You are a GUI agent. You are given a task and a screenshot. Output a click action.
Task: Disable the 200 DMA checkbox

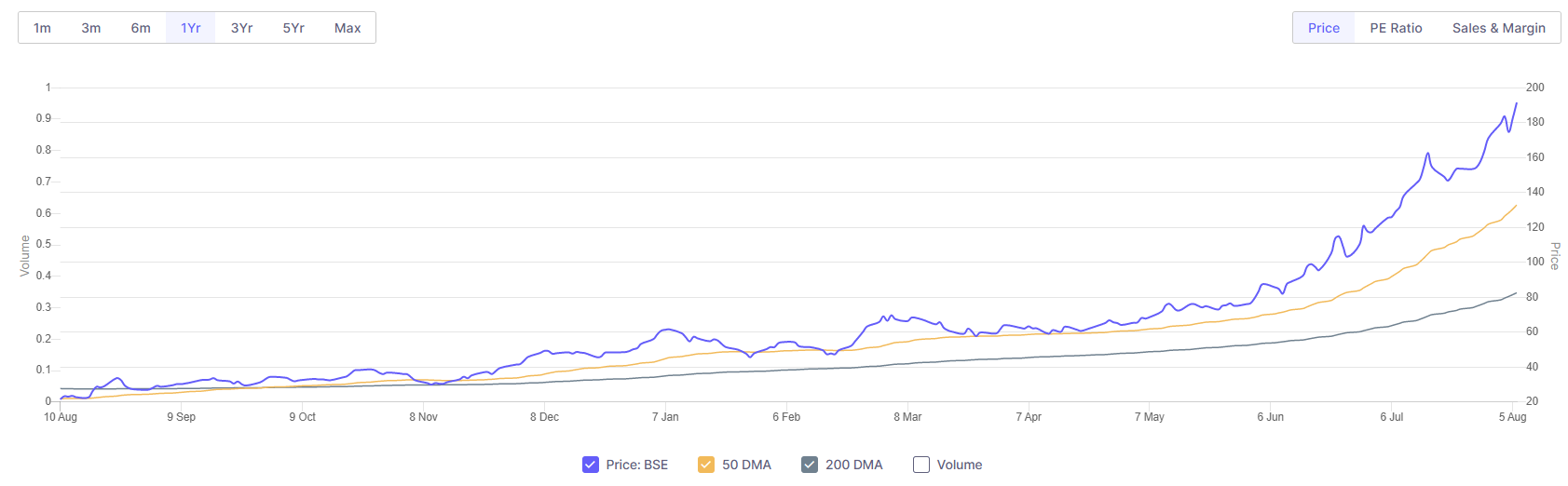coord(810,465)
